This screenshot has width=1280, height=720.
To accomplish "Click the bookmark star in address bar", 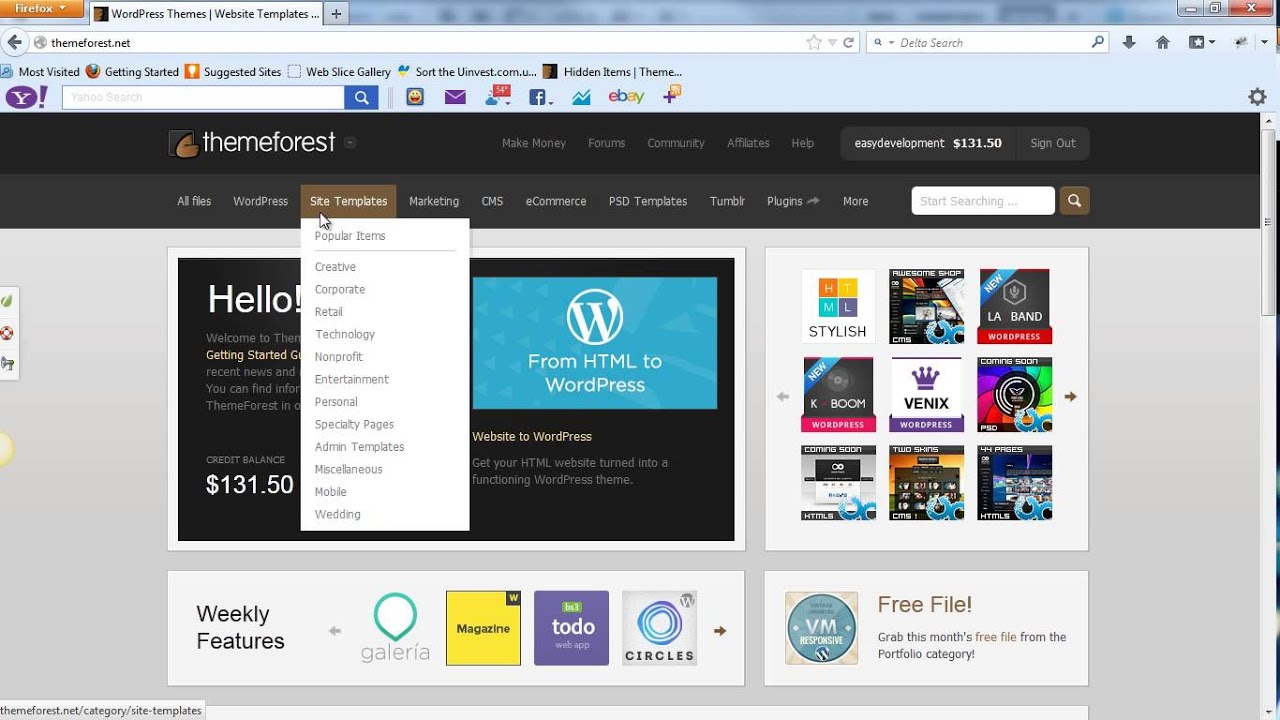I will click(x=814, y=43).
